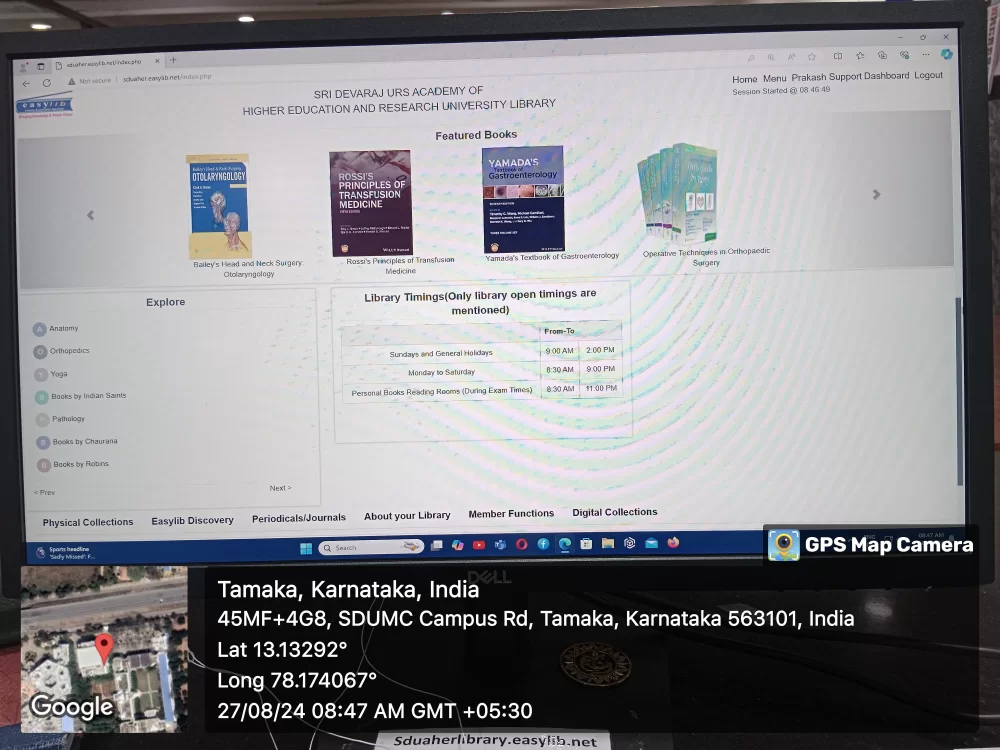The width and height of the screenshot is (1000, 750).
Task: Click the taskbar Search box
Action: tap(371, 547)
